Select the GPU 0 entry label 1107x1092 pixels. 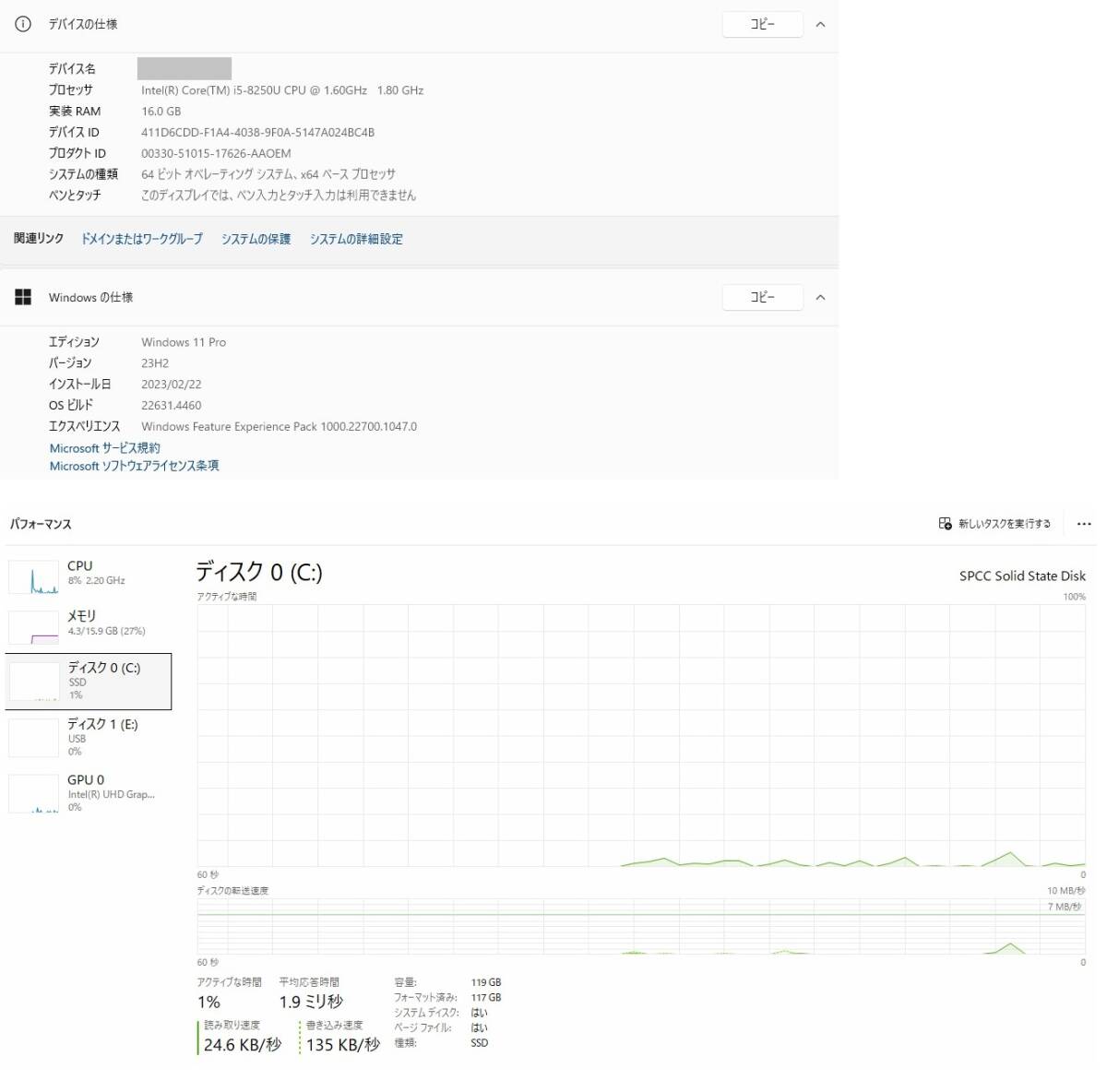tap(86, 779)
